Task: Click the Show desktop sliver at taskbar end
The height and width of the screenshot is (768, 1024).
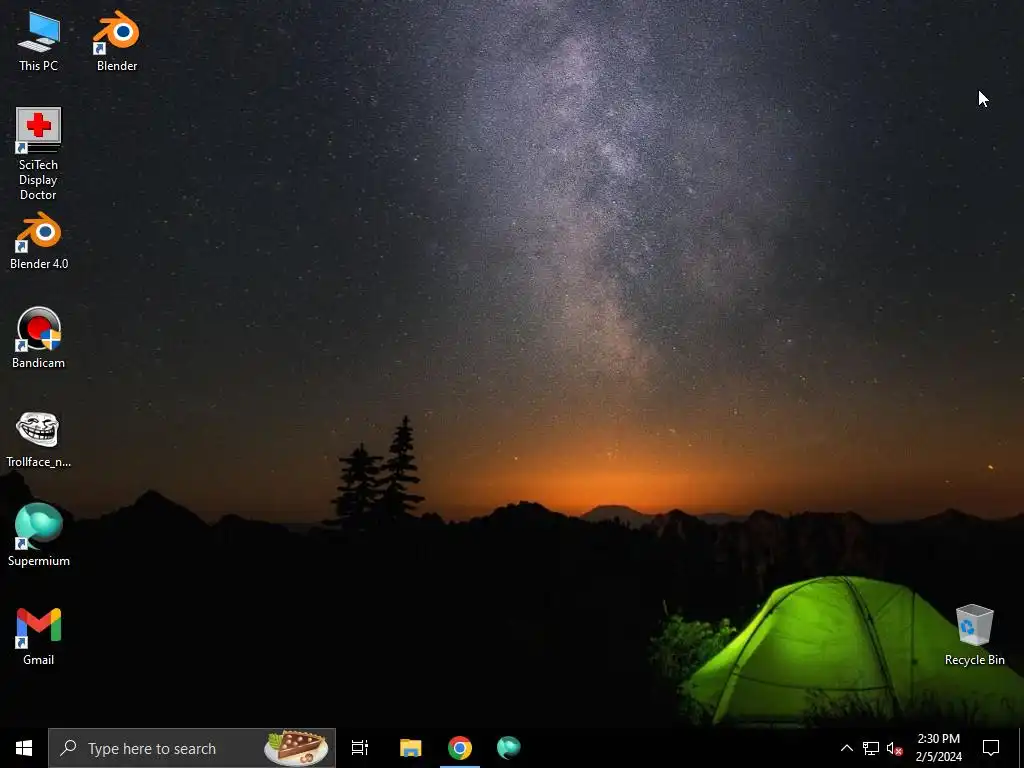Action: pos(1021,748)
